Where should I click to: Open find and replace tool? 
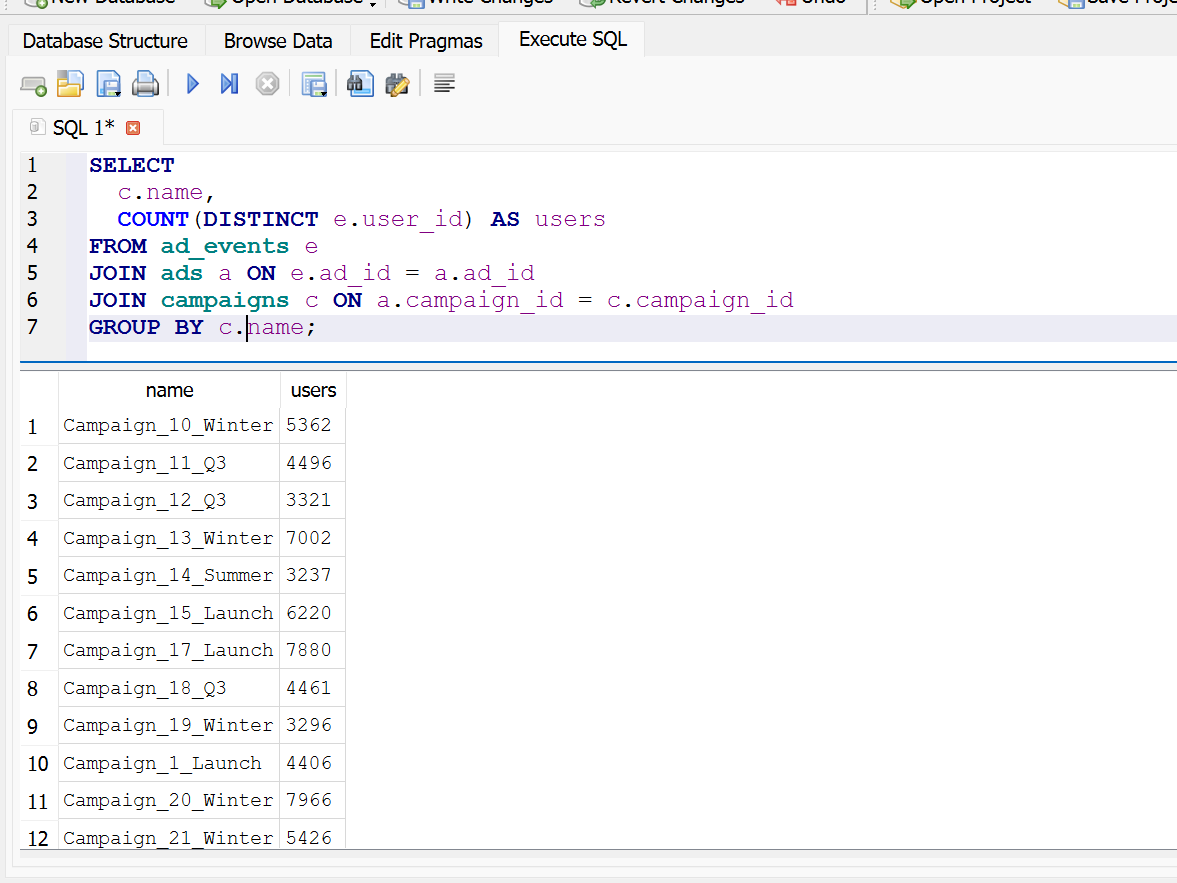398,85
